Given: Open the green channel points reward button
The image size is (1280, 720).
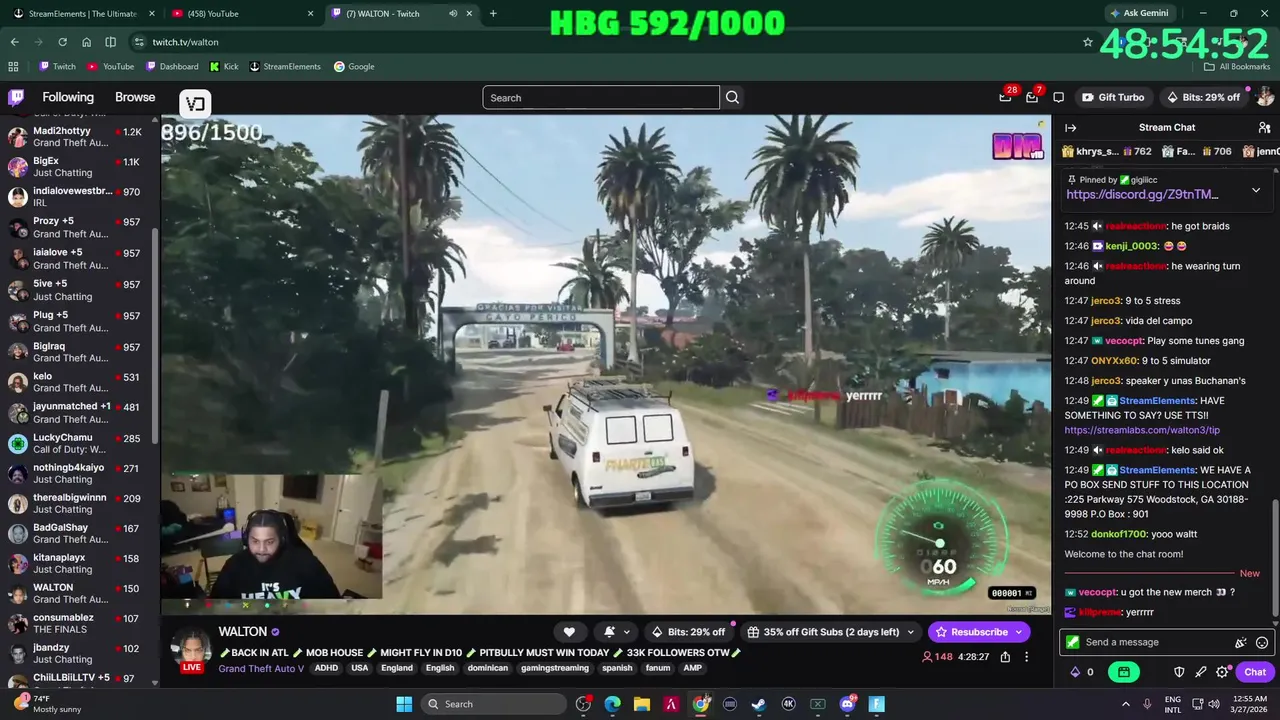Looking at the screenshot, I should [x=1124, y=672].
